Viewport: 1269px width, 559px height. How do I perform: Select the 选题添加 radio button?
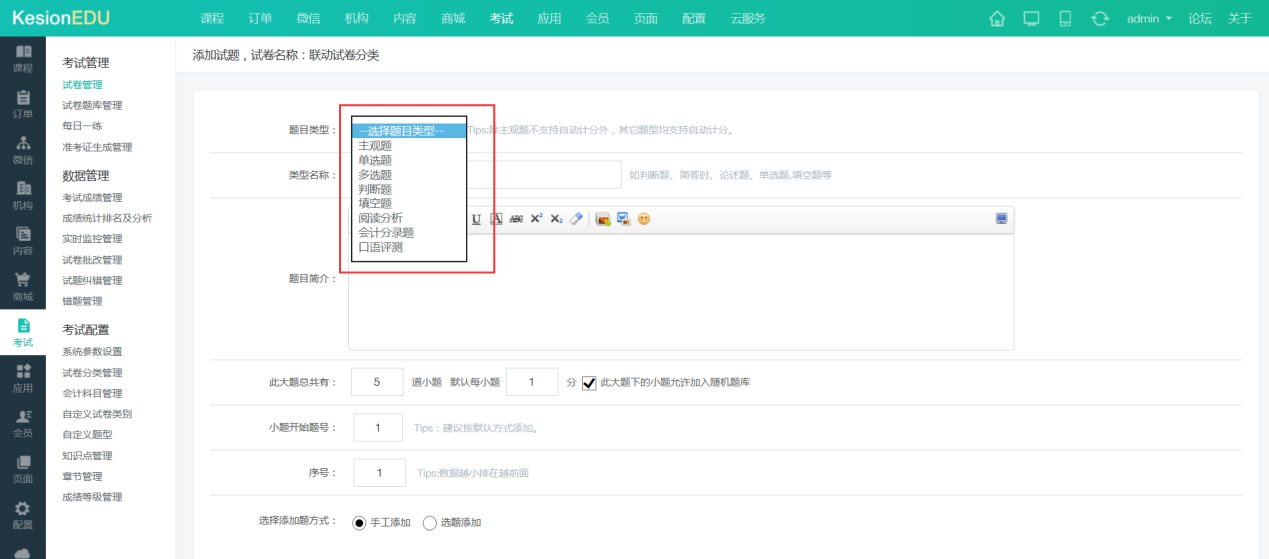pos(430,523)
